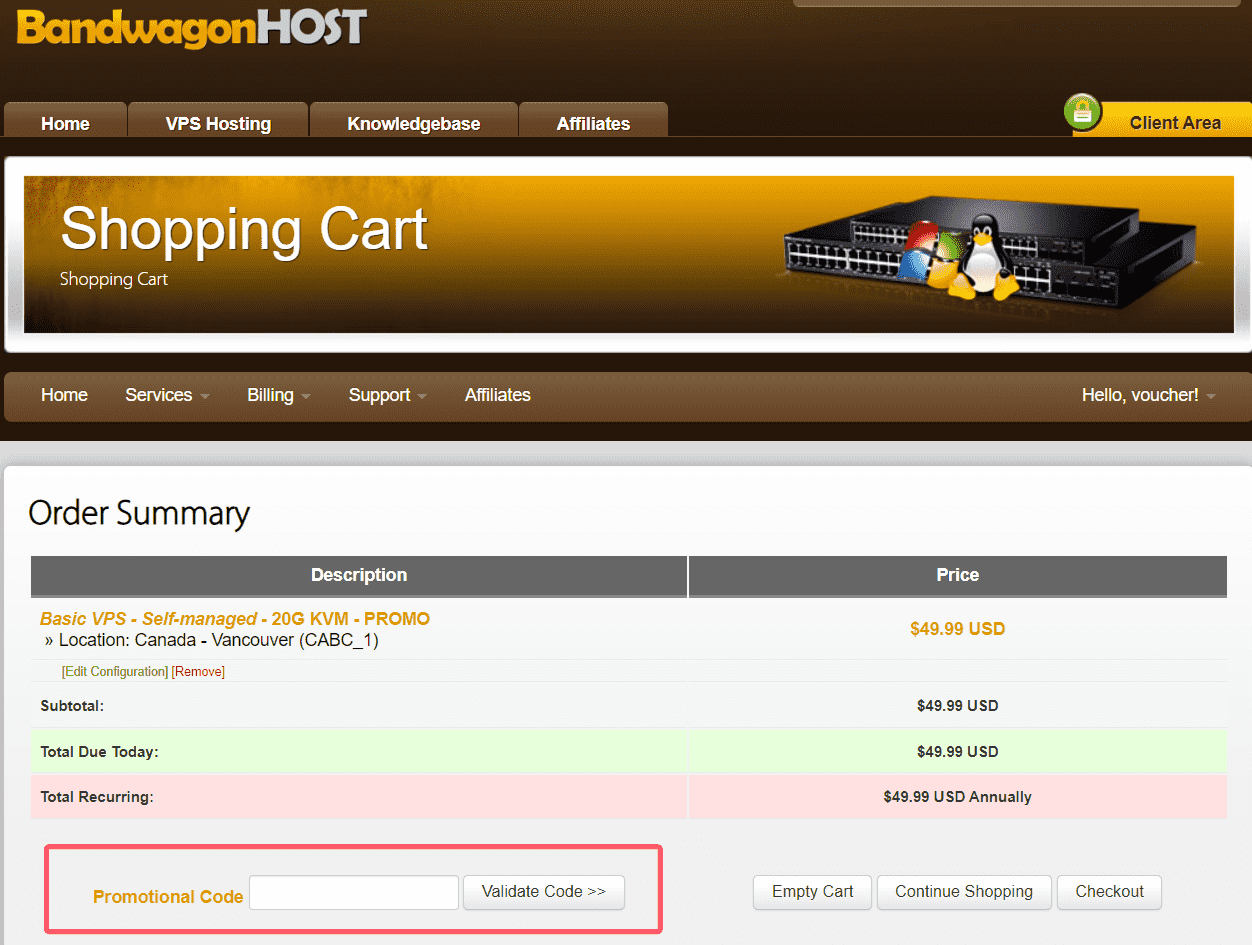Expand the Support dropdown menu
The height and width of the screenshot is (945, 1252).
point(388,395)
